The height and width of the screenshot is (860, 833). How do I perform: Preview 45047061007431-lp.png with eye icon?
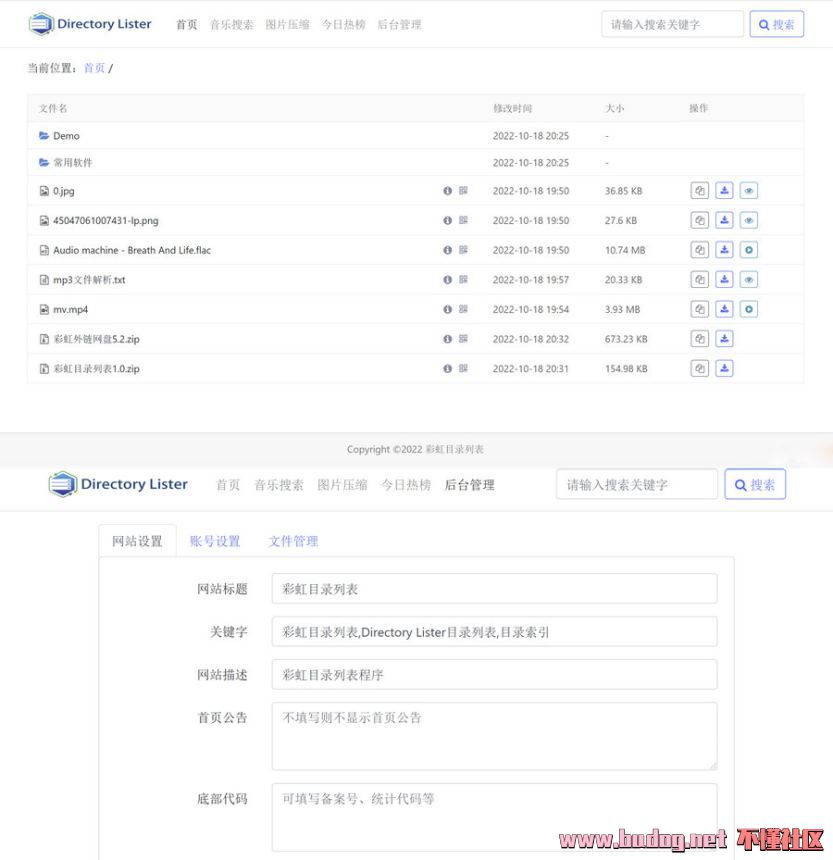click(749, 220)
